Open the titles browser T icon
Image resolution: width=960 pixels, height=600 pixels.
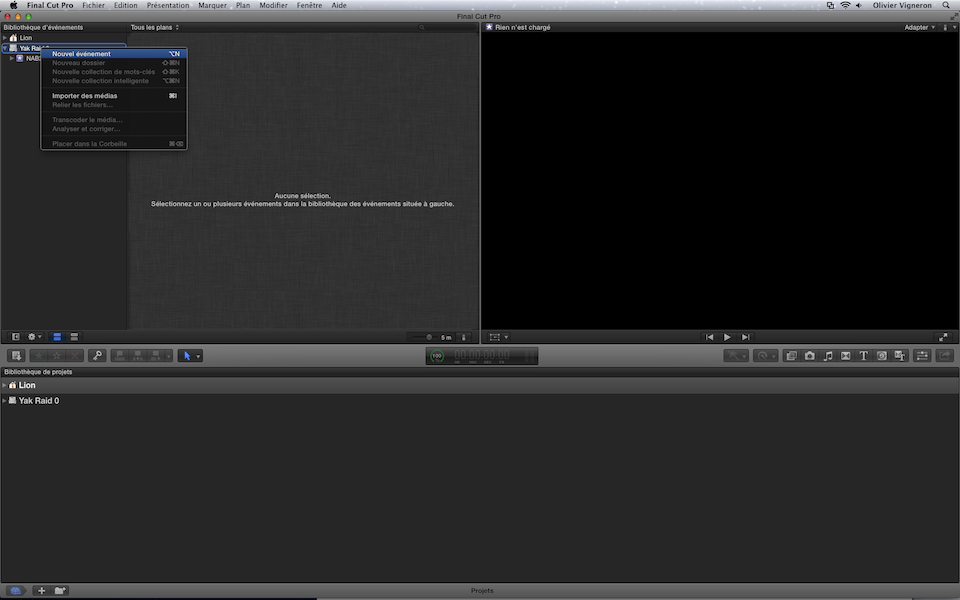[x=863, y=356]
